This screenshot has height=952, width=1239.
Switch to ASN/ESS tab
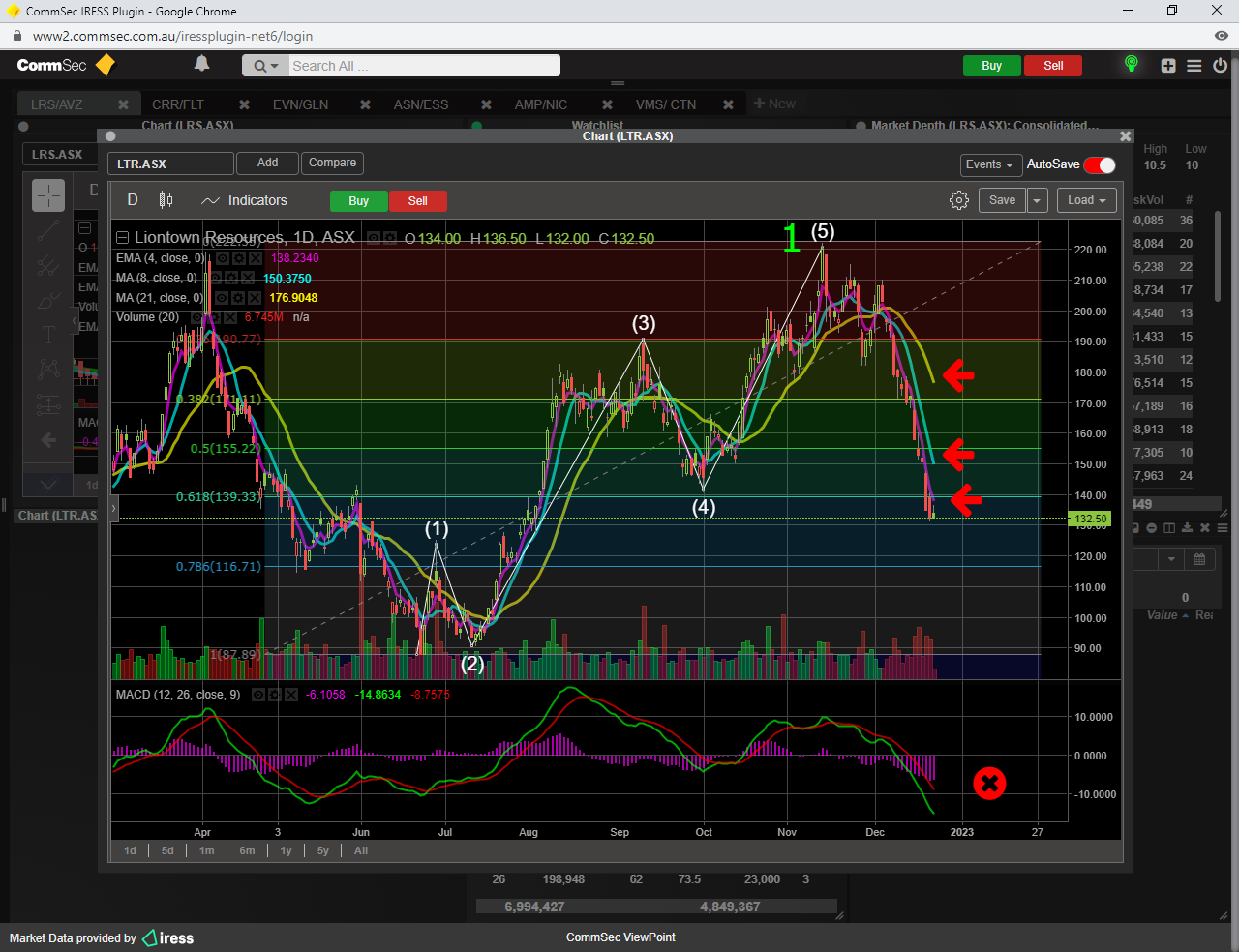[x=421, y=104]
